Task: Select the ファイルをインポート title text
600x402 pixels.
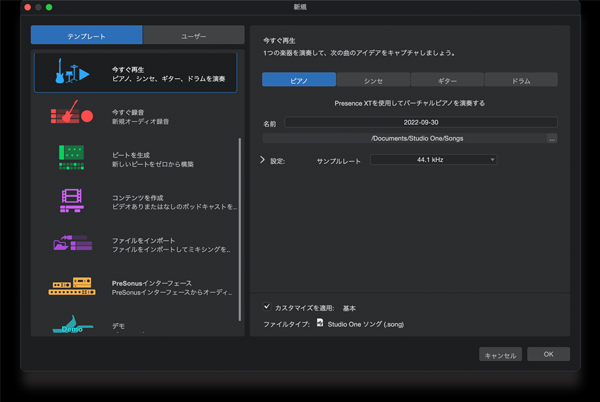Action: click(143, 240)
